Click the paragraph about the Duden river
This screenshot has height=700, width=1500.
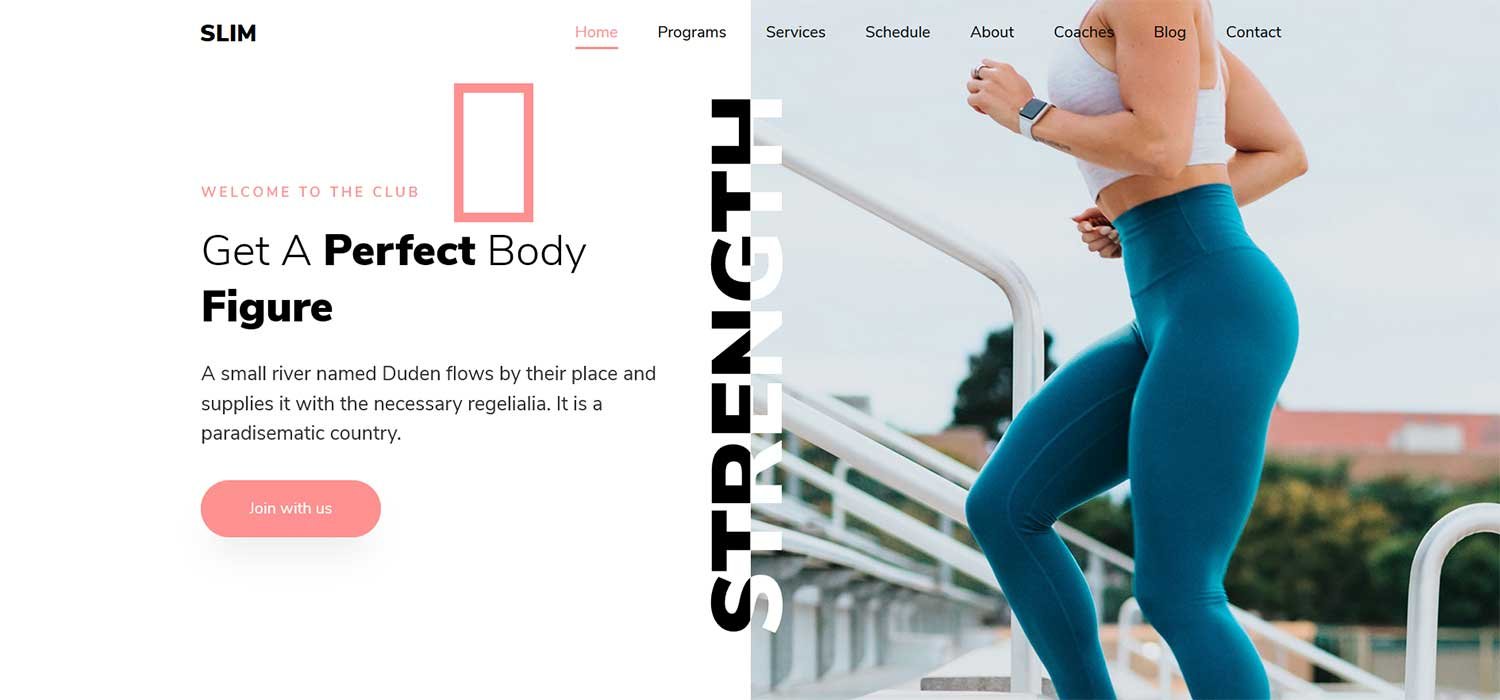coord(429,403)
